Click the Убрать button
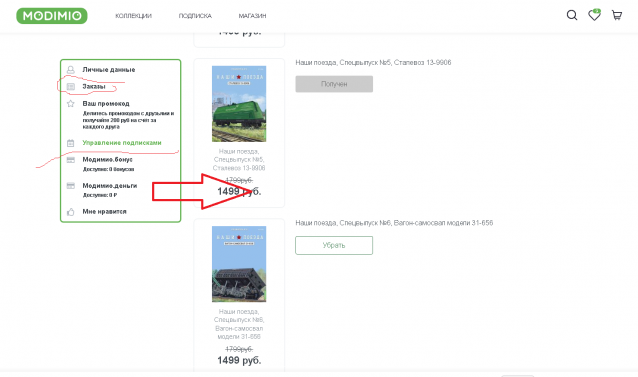Viewport: 638px width, 377px height. (x=334, y=245)
